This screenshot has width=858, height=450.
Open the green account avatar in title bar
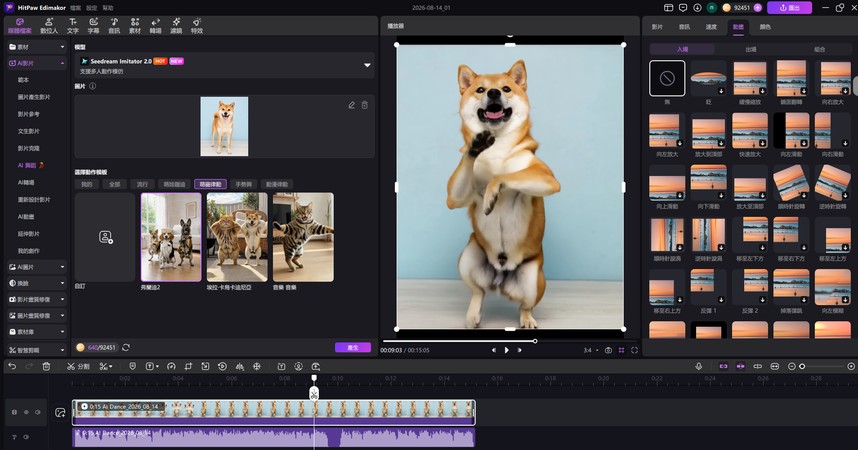coord(712,8)
